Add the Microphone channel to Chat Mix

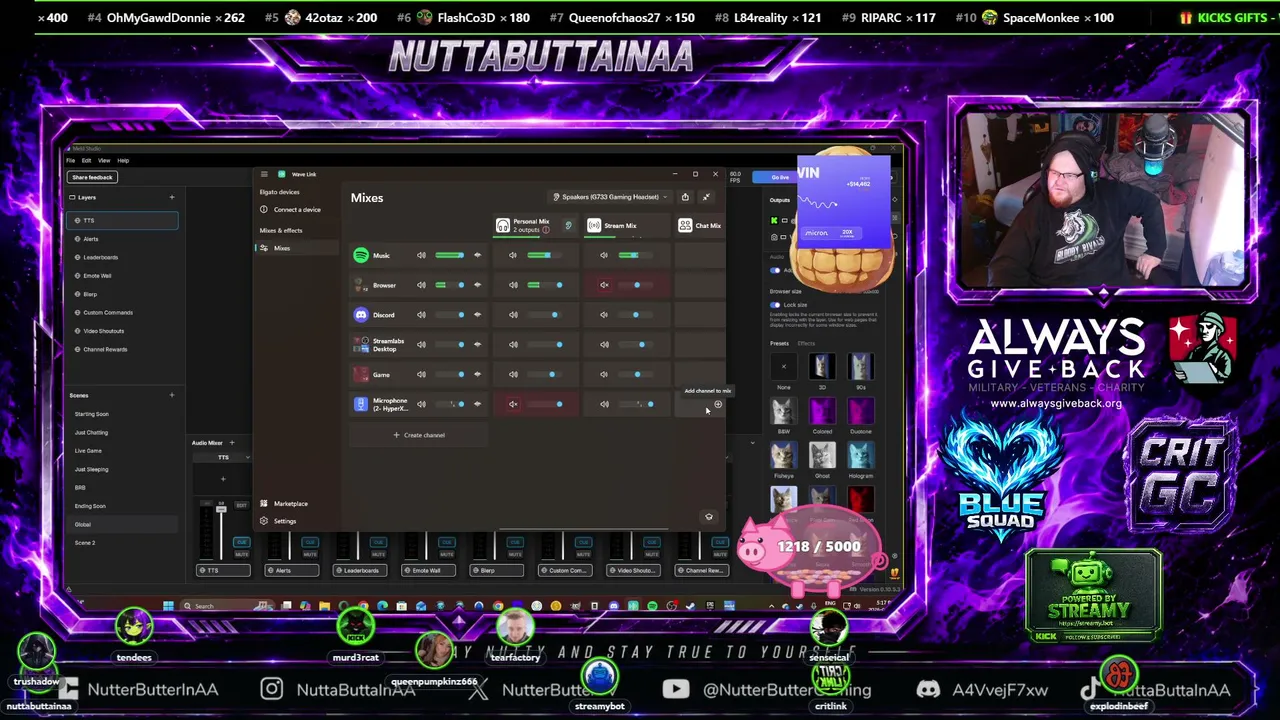(x=717, y=404)
